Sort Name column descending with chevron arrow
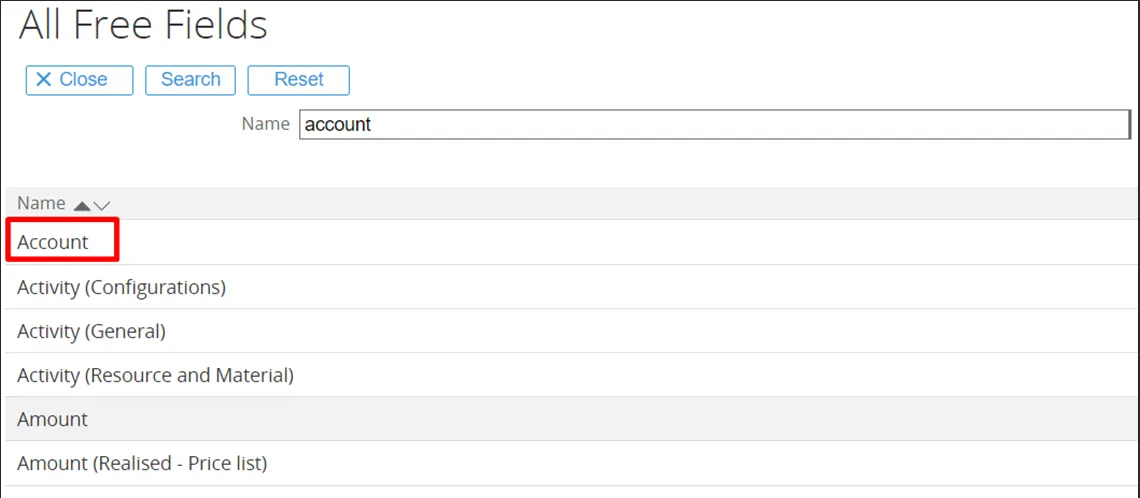Screen dimensions: 1140x498 [x=101, y=205]
